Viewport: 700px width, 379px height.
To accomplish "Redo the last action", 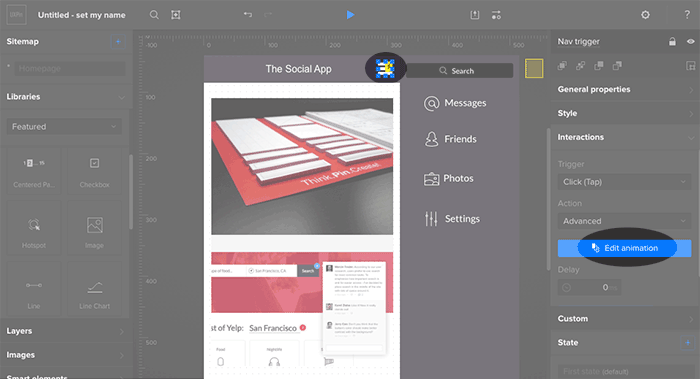I will click(268, 15).
